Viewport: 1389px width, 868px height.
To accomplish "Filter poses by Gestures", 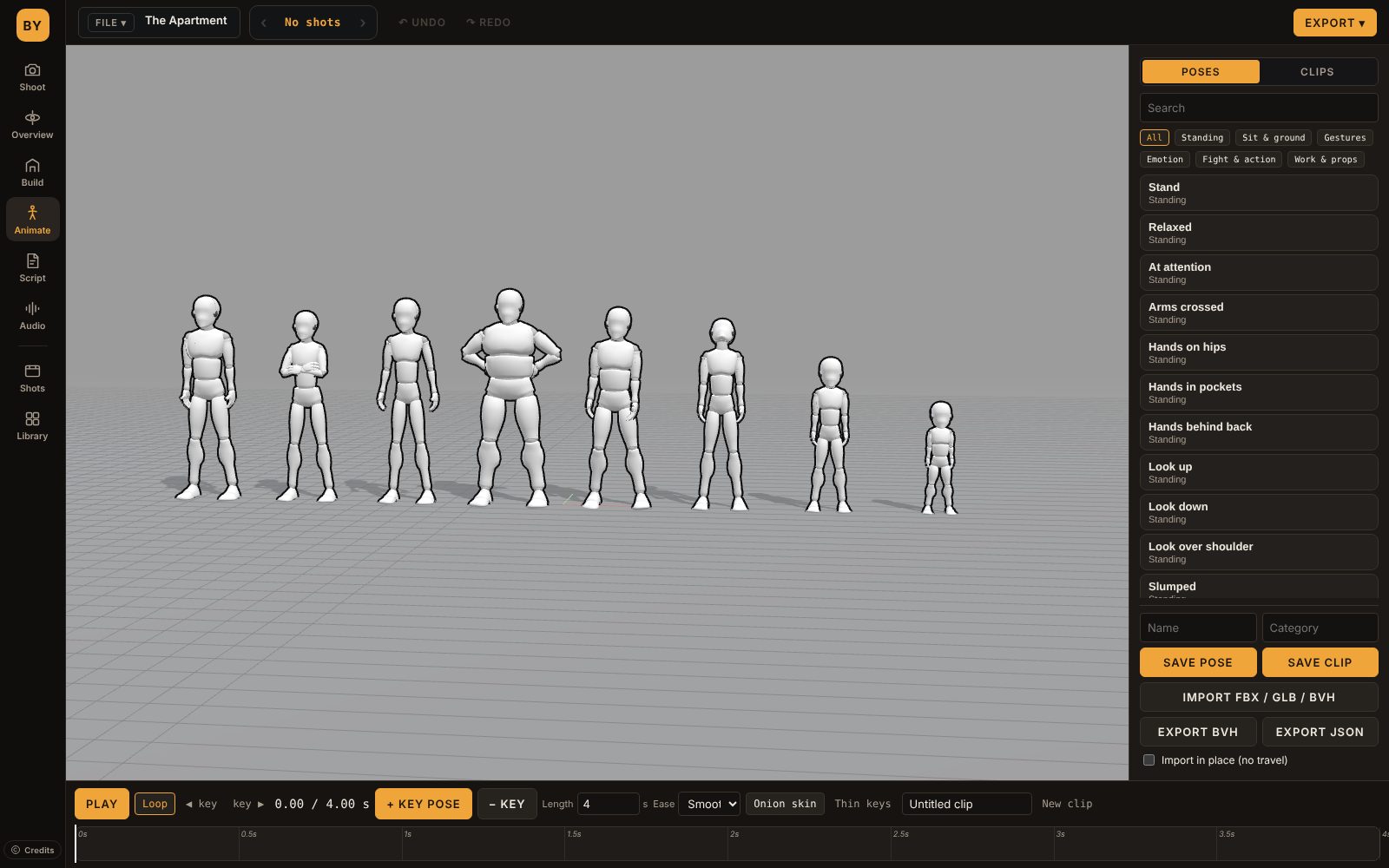I will point(1345,137).
